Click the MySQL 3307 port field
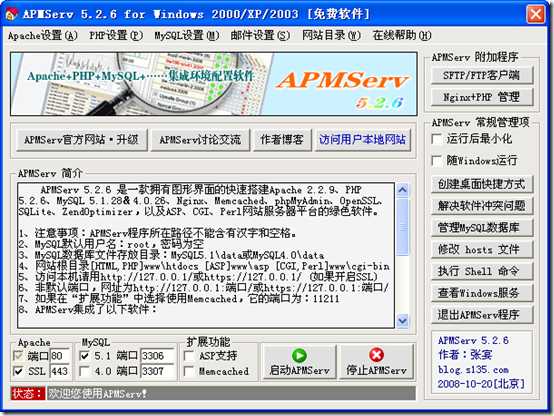 point(158,371)
